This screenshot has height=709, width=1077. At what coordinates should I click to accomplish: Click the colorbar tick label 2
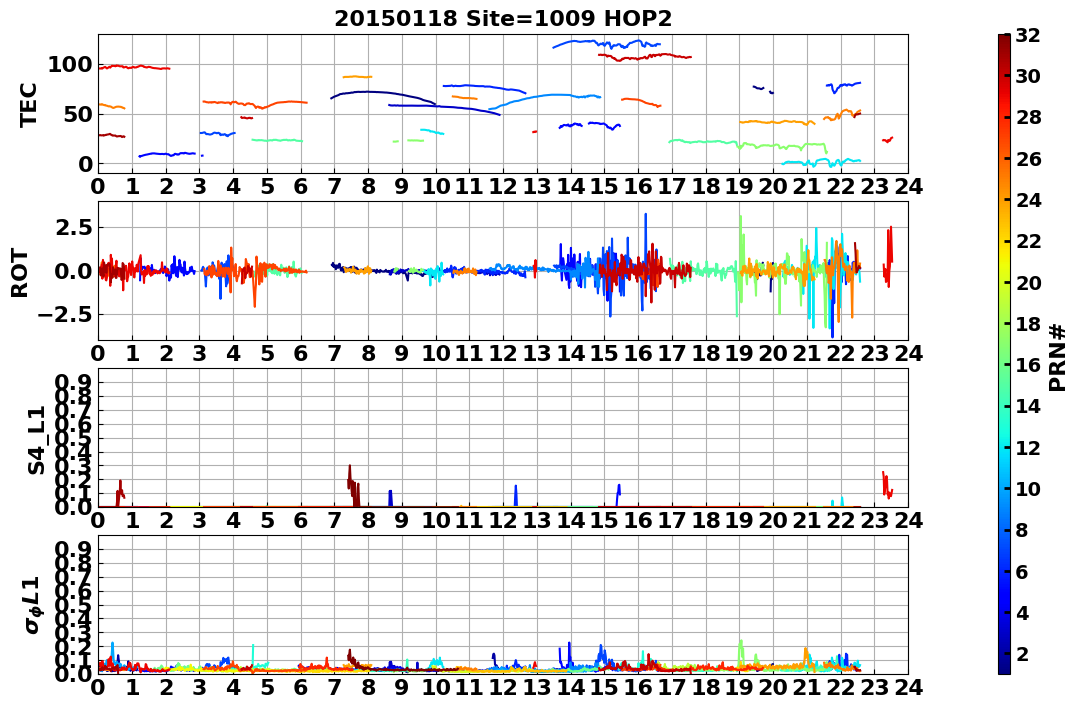(x=1022, y=653)
